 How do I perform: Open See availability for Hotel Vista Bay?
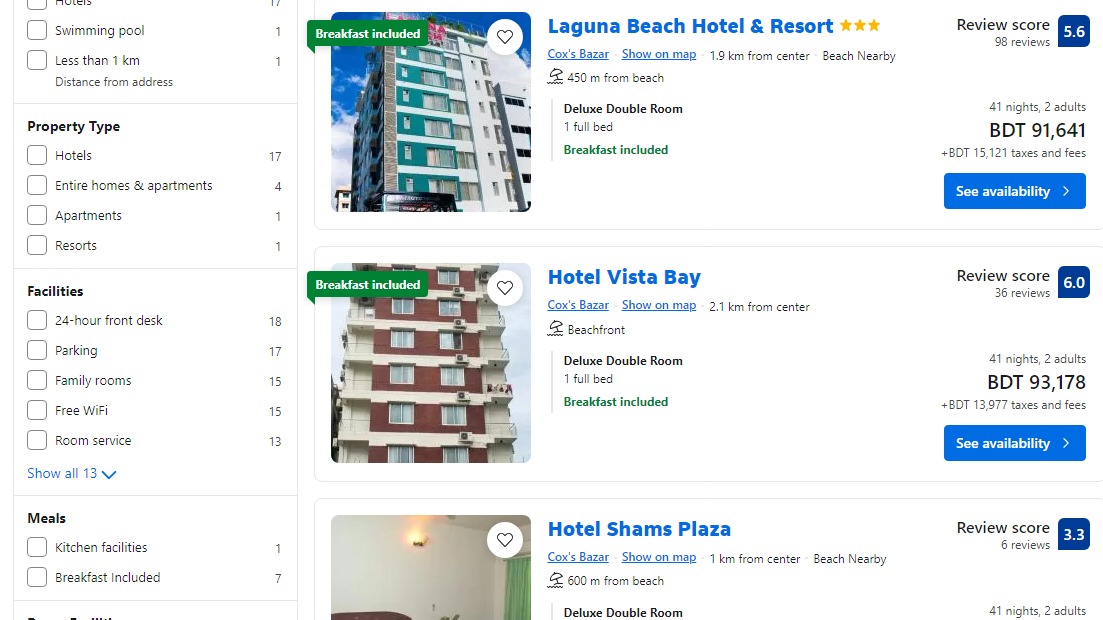[1014, 443]
